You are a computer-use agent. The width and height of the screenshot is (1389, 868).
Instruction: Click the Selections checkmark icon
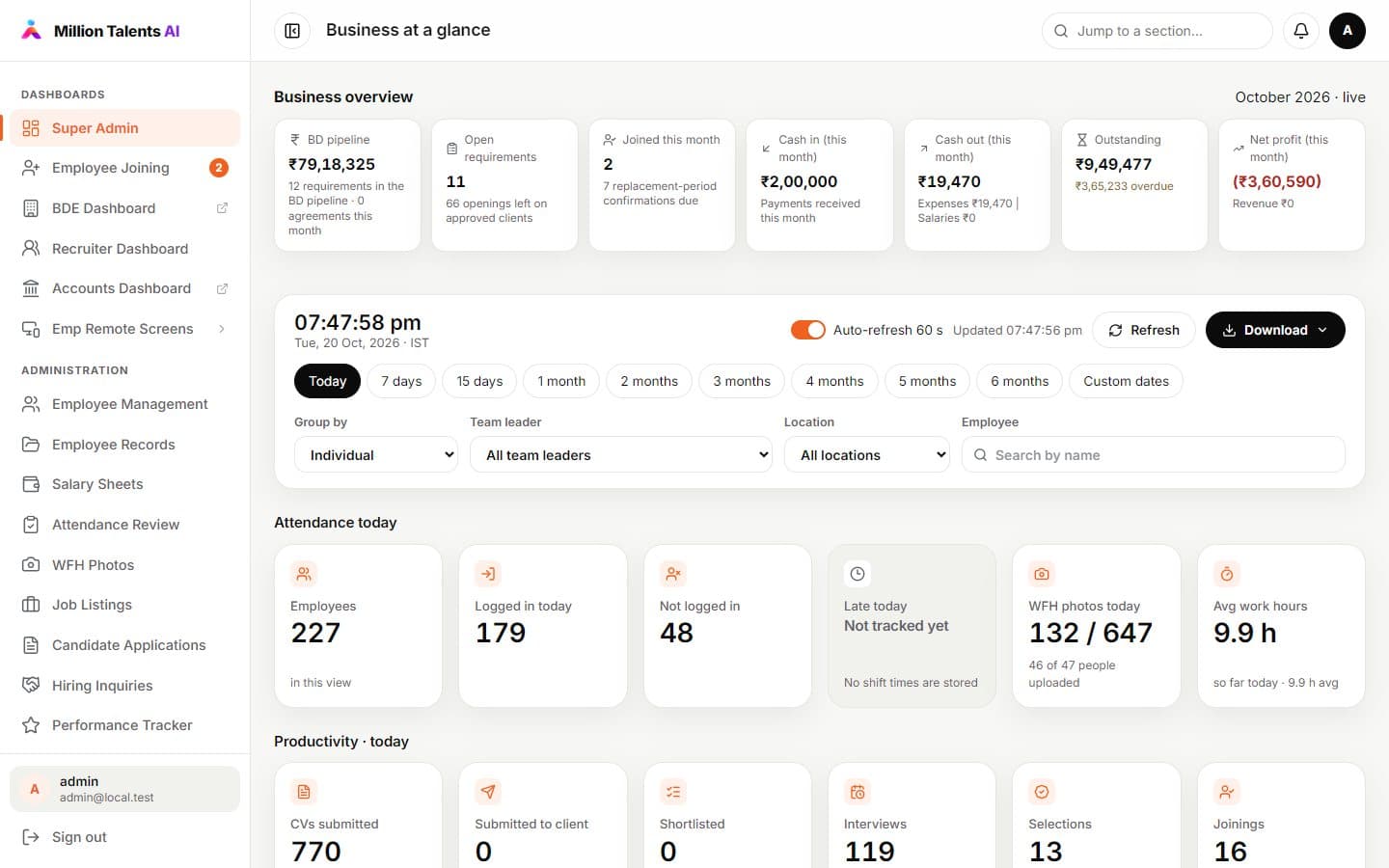tap(1042, 792)
